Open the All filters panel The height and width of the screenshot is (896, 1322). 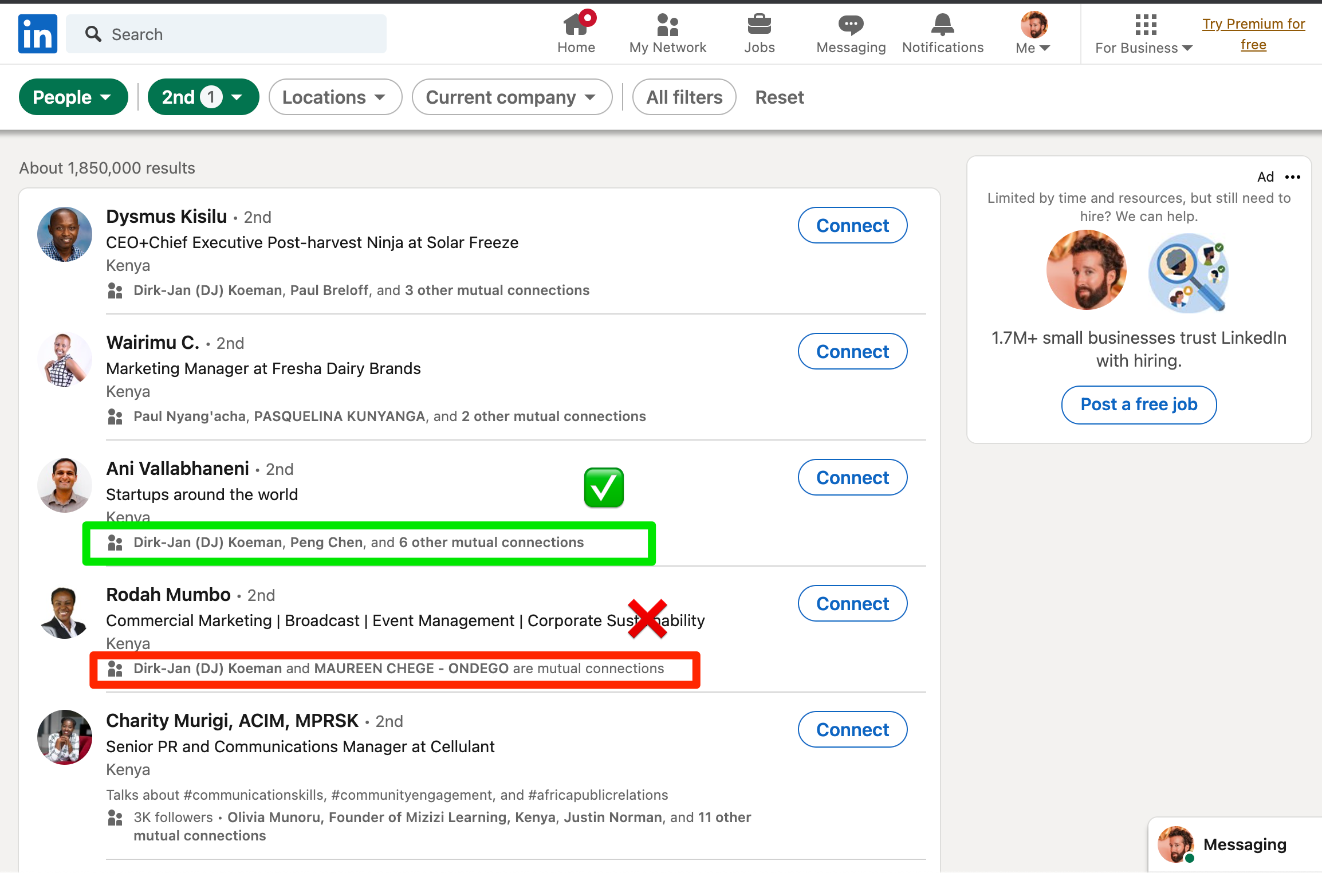(x=684, y=97)
